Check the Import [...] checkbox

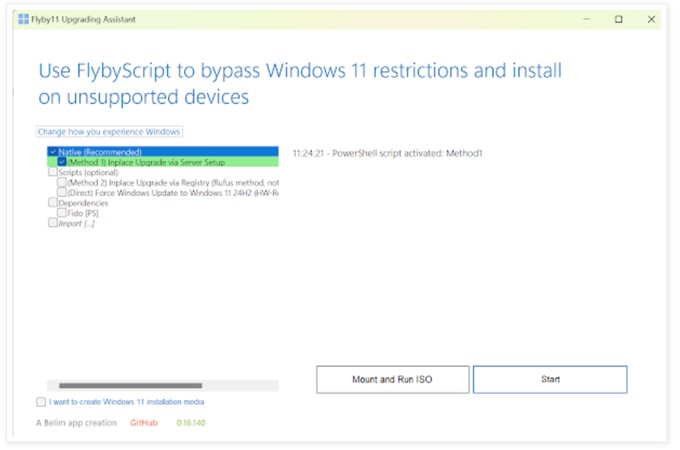(52, 223)
